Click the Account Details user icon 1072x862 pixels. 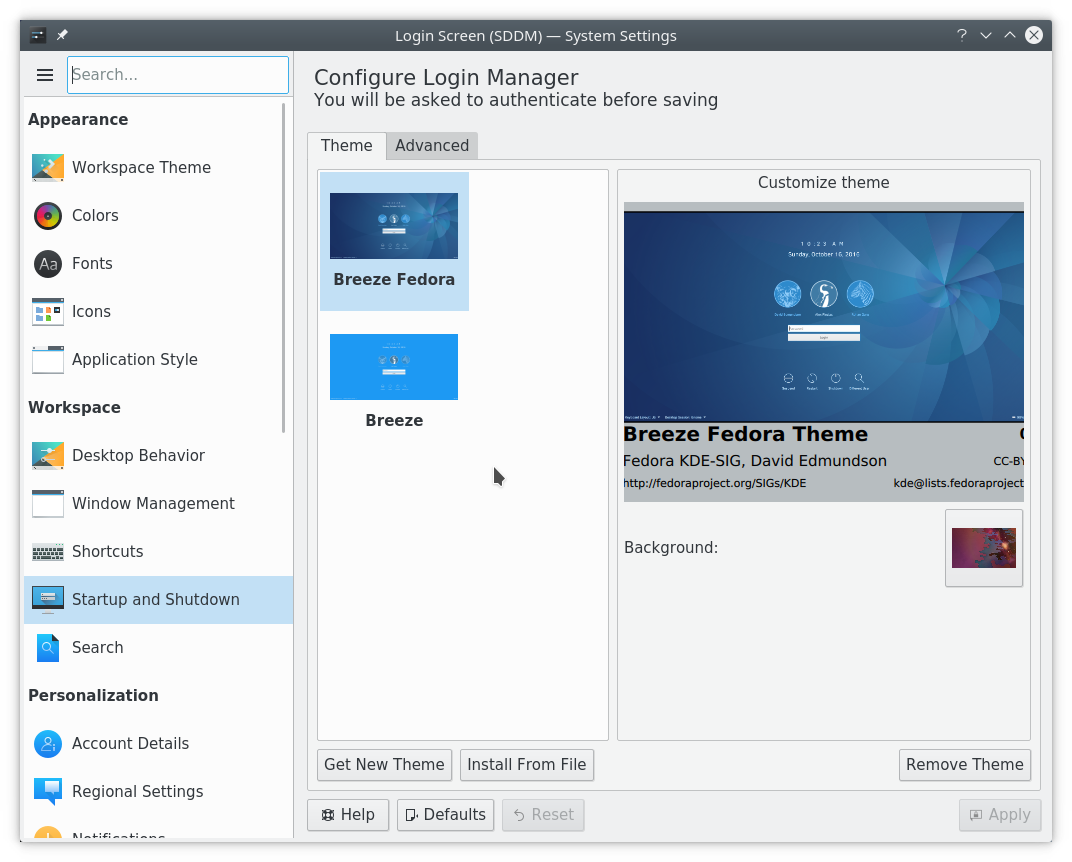[48, 743]
